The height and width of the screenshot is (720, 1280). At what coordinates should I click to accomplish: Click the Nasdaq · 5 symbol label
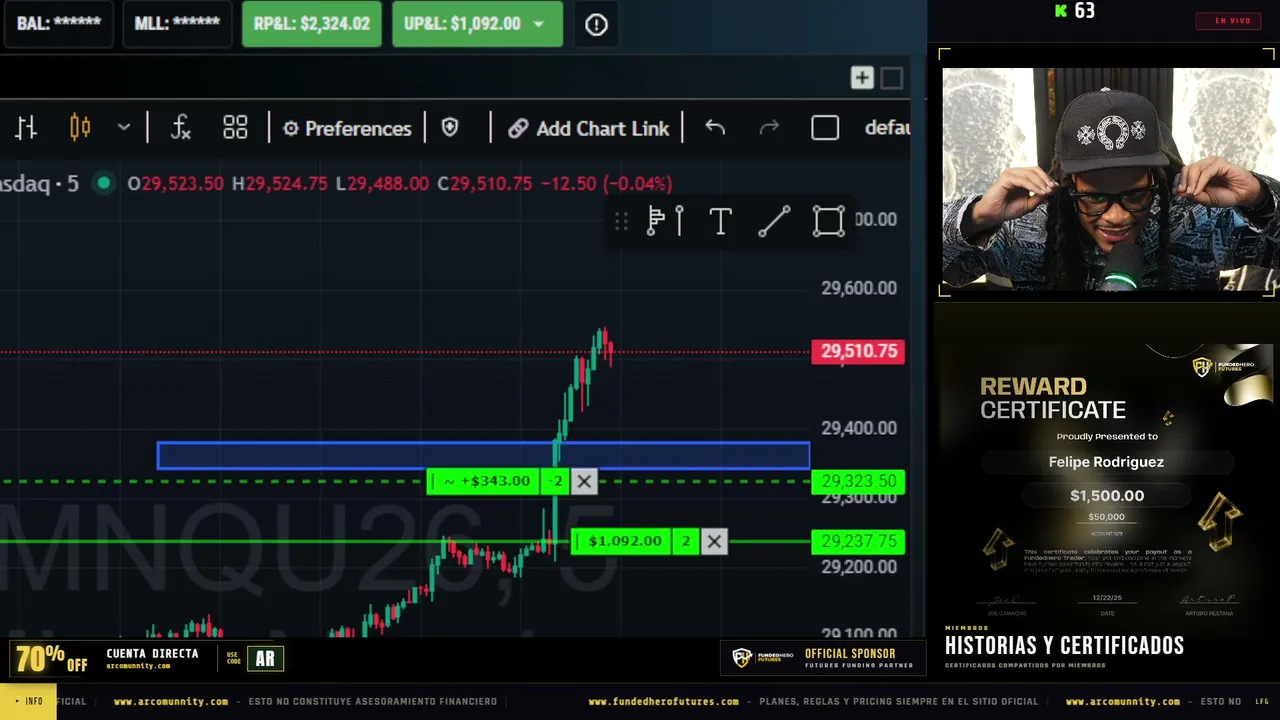(40, 184)
